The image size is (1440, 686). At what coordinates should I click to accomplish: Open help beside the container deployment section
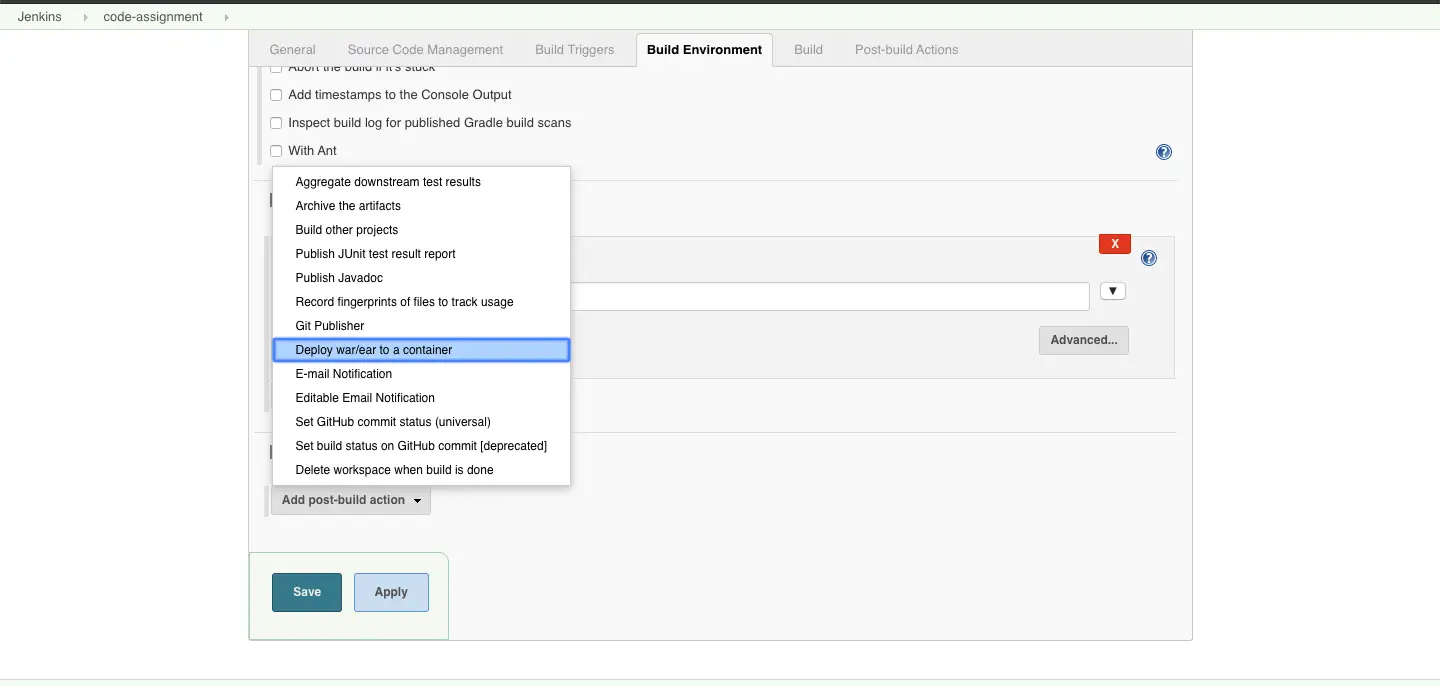point(1148,257)
